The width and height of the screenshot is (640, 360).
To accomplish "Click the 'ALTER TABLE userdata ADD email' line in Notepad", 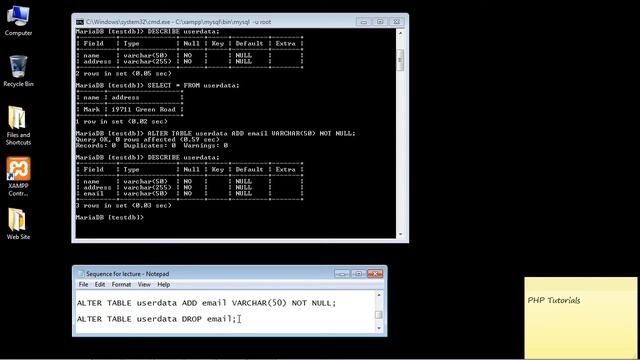I will 207,303.
